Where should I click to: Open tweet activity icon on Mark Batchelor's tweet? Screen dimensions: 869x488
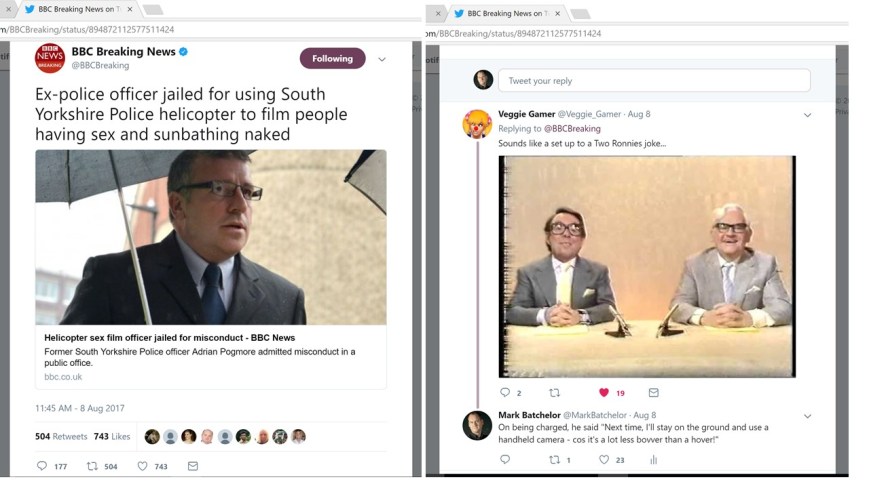[654, 460]
